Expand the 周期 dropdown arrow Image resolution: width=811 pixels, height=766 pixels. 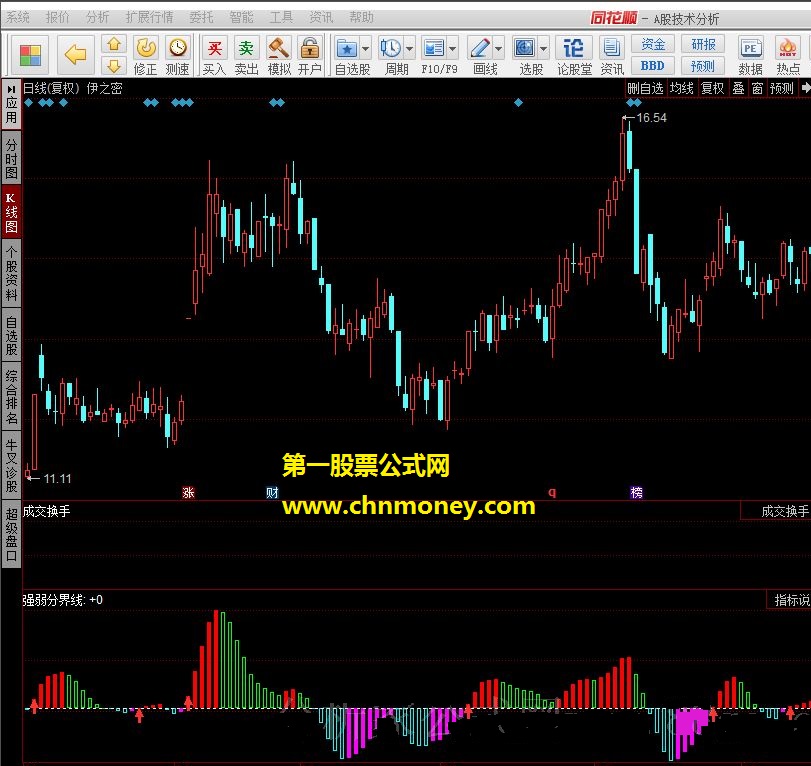click(x=409, y=49)
